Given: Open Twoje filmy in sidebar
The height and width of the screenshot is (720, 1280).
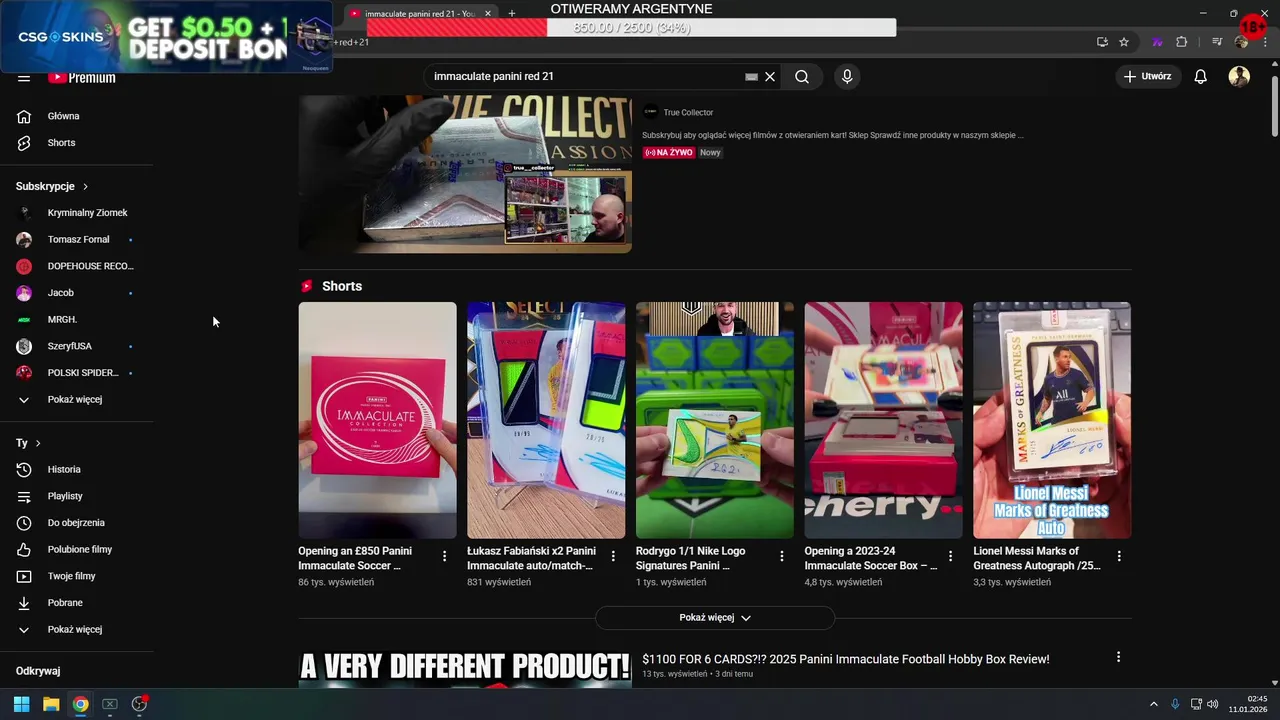Looking at the screenshot, I should point(76,576).
